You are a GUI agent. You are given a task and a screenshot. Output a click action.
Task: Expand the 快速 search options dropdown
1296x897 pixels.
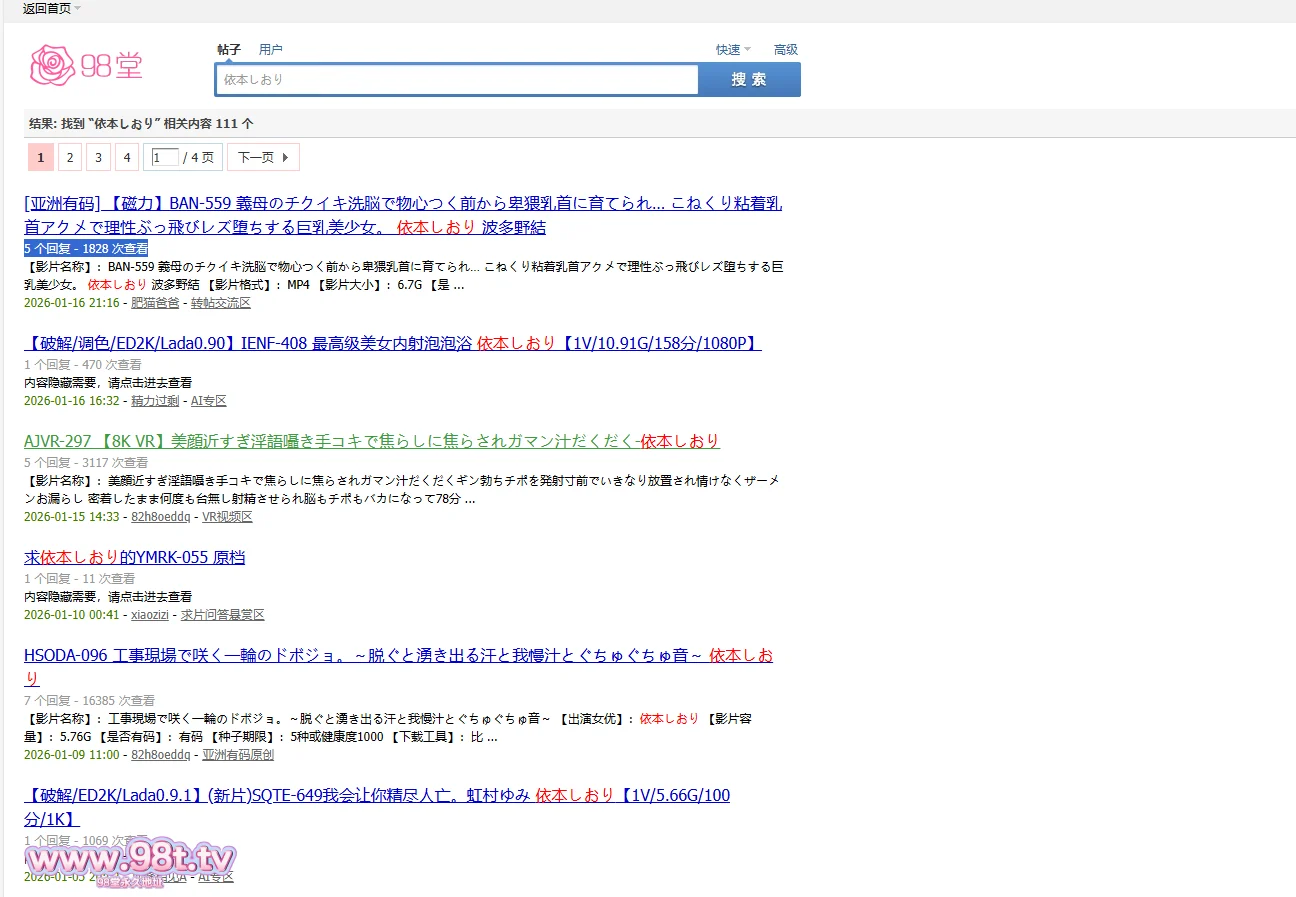pos(732,50)
